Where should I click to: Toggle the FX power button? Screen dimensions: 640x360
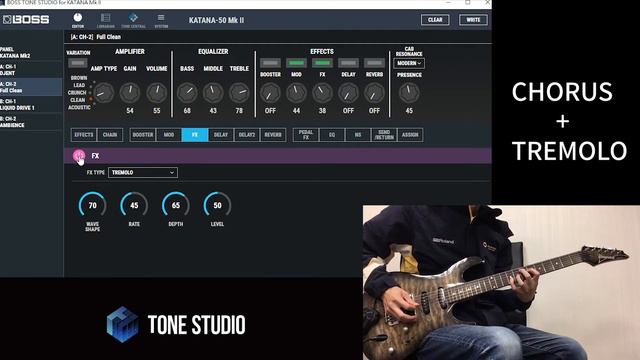[79, 156]
